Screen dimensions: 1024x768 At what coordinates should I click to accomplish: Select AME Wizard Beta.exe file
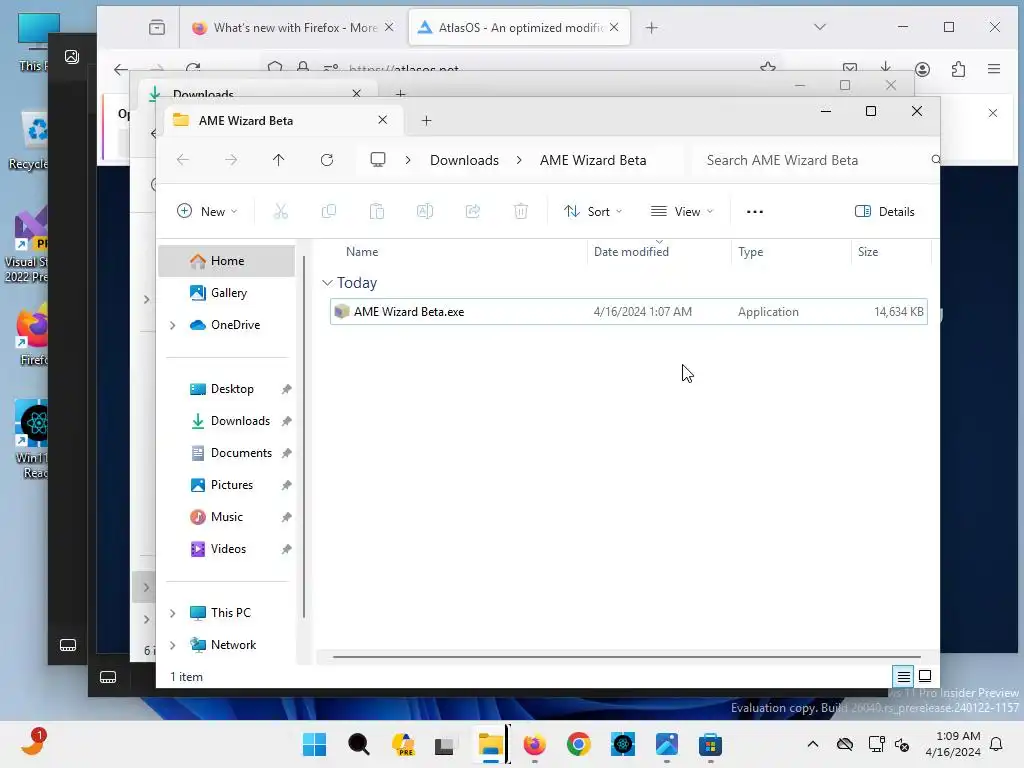coord(628,312)
